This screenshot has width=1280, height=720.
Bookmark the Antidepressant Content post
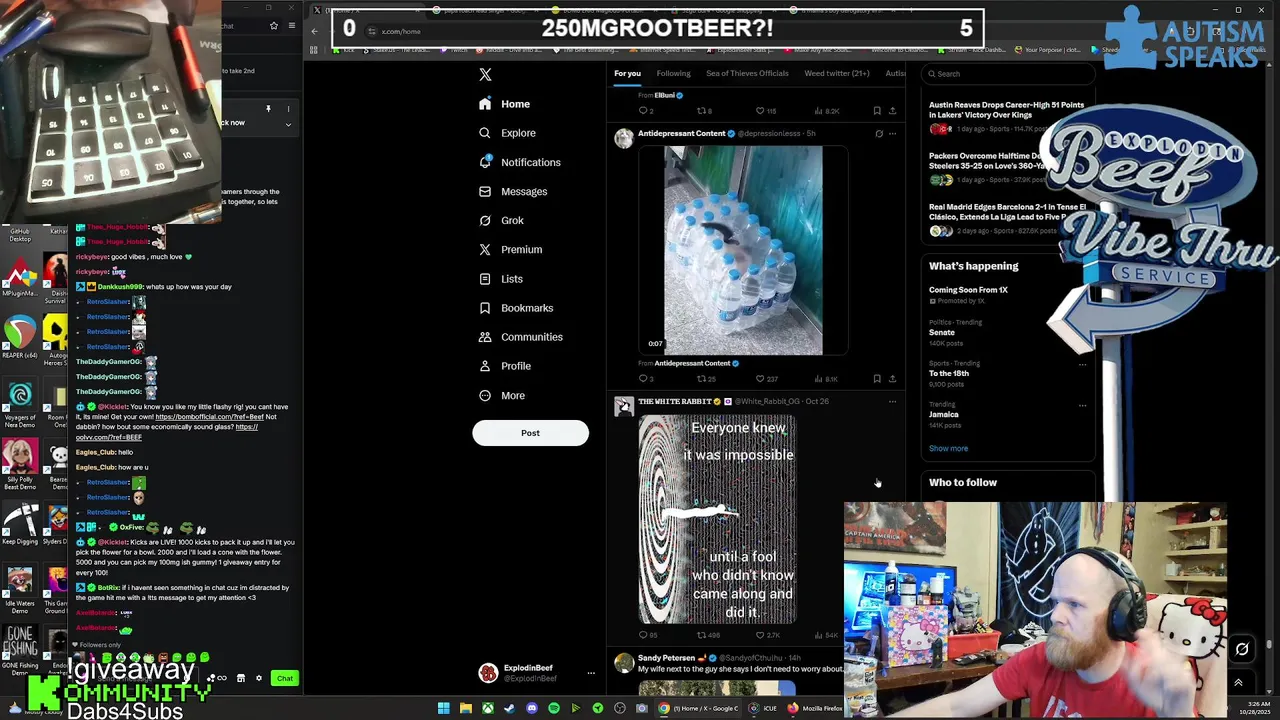point(877,379)
